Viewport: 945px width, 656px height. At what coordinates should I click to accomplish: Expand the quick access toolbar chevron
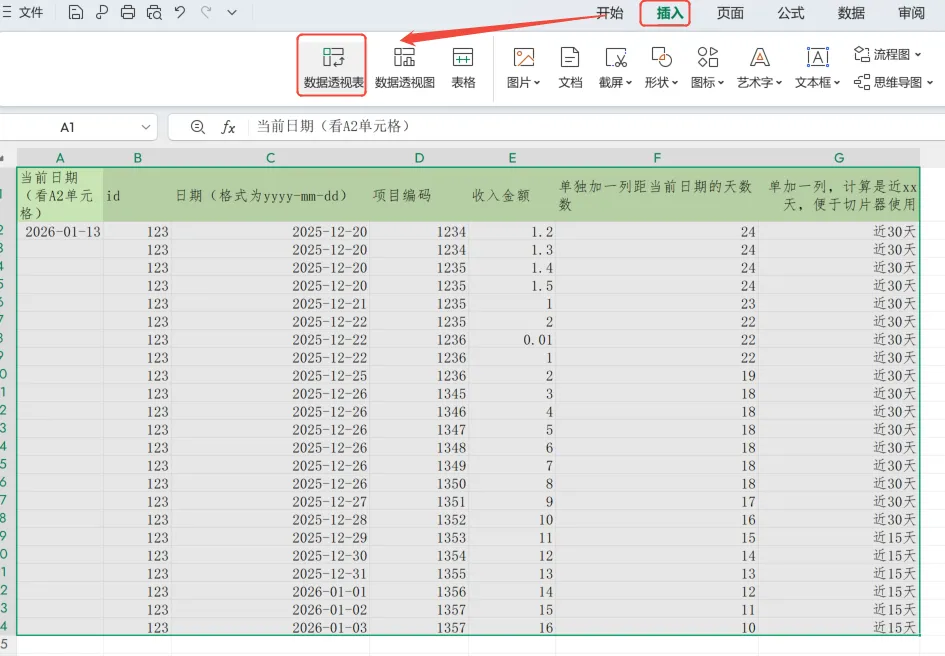(x=231, y=12)
